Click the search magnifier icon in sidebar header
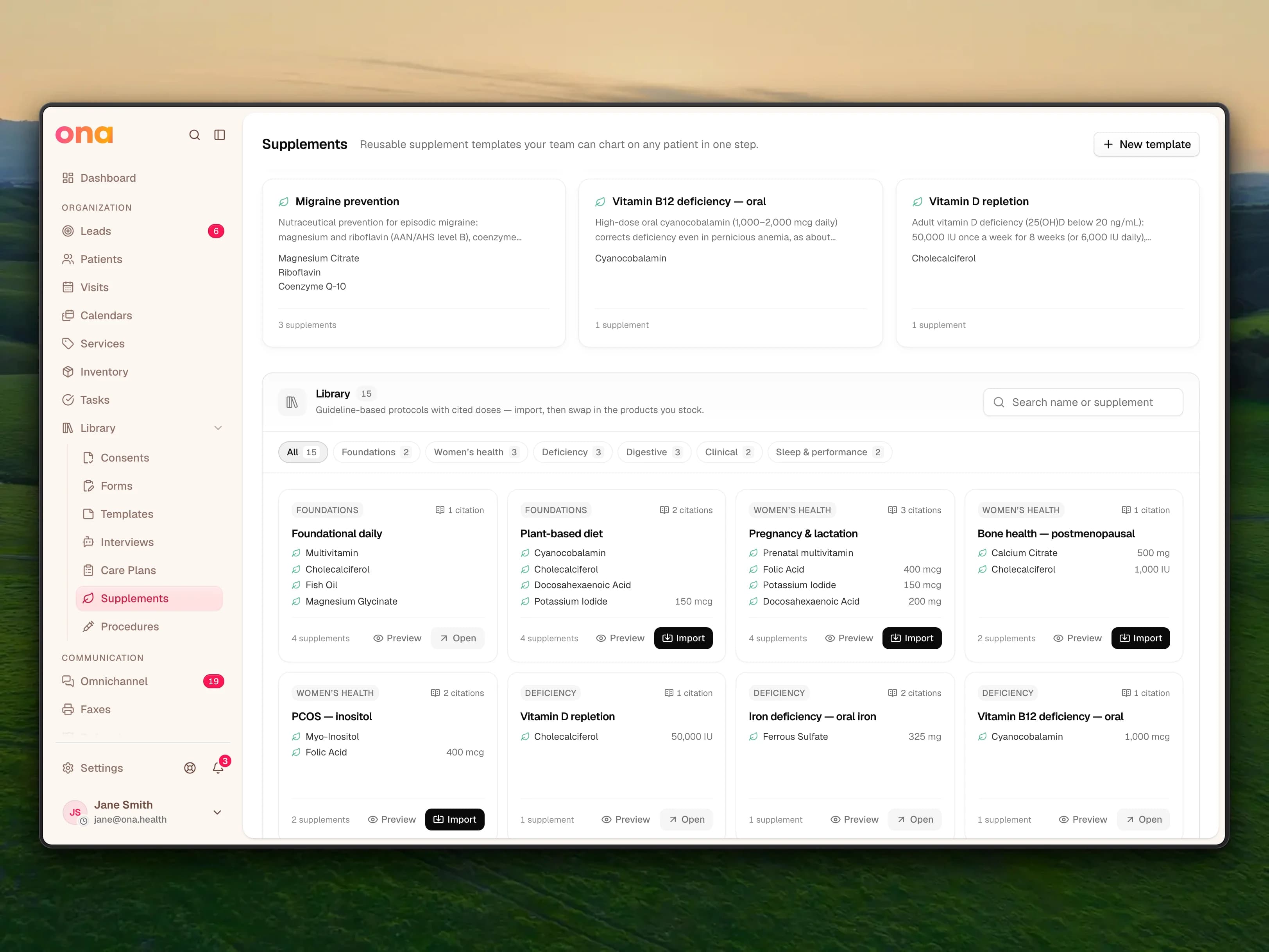Viewport: 1269px width, 952px height. coord(195,135)
